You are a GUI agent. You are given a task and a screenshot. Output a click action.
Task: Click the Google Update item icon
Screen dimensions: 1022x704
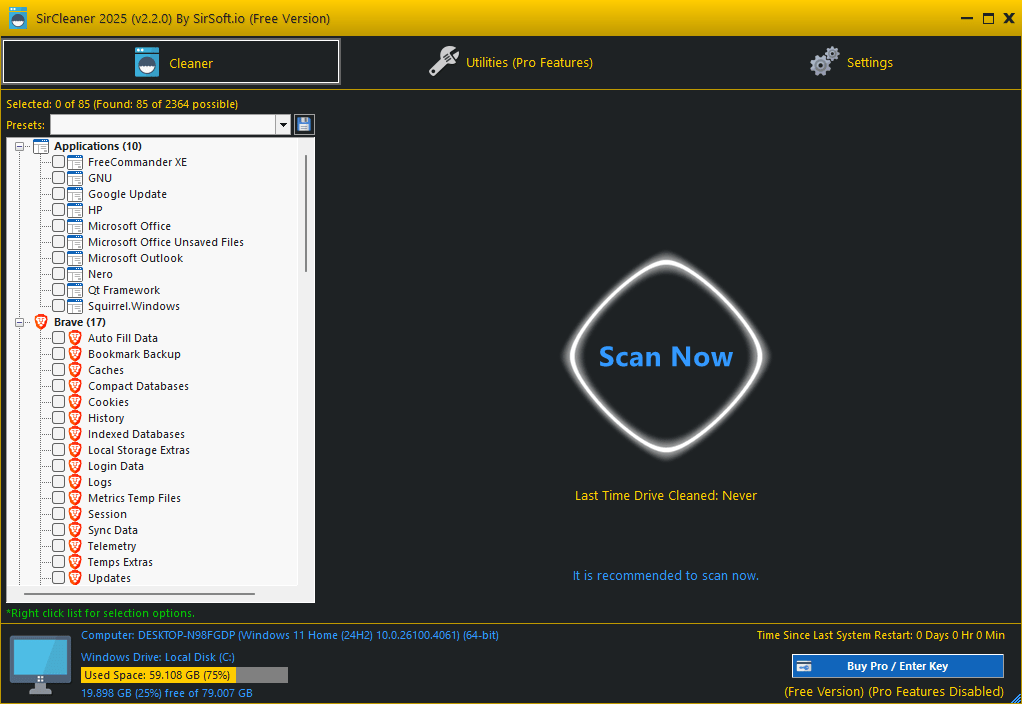tap(75, 194)
